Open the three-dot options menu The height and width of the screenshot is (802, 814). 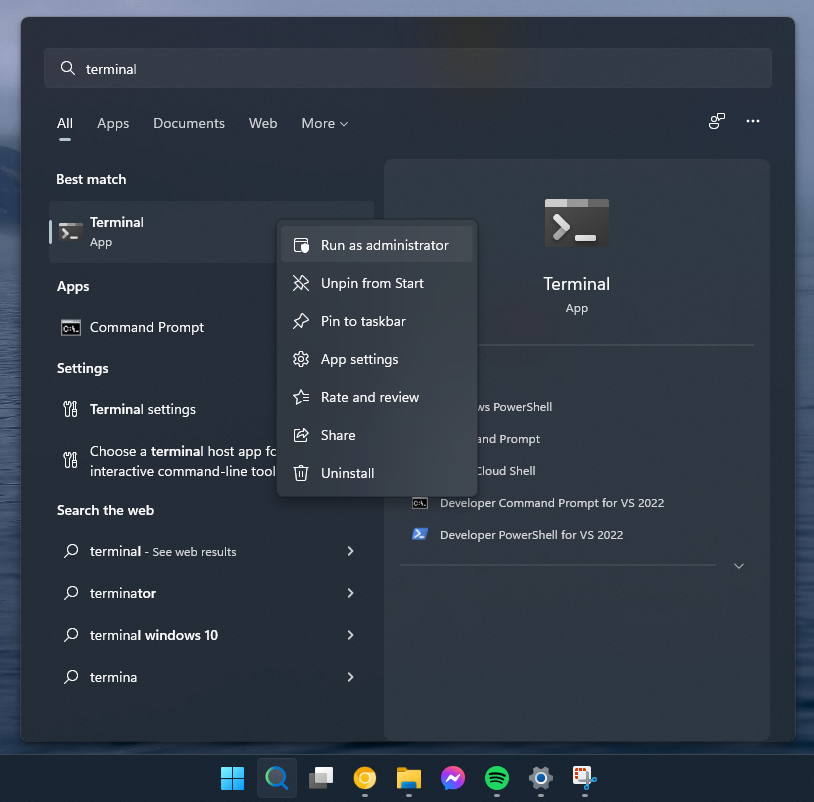click(753, 121)
